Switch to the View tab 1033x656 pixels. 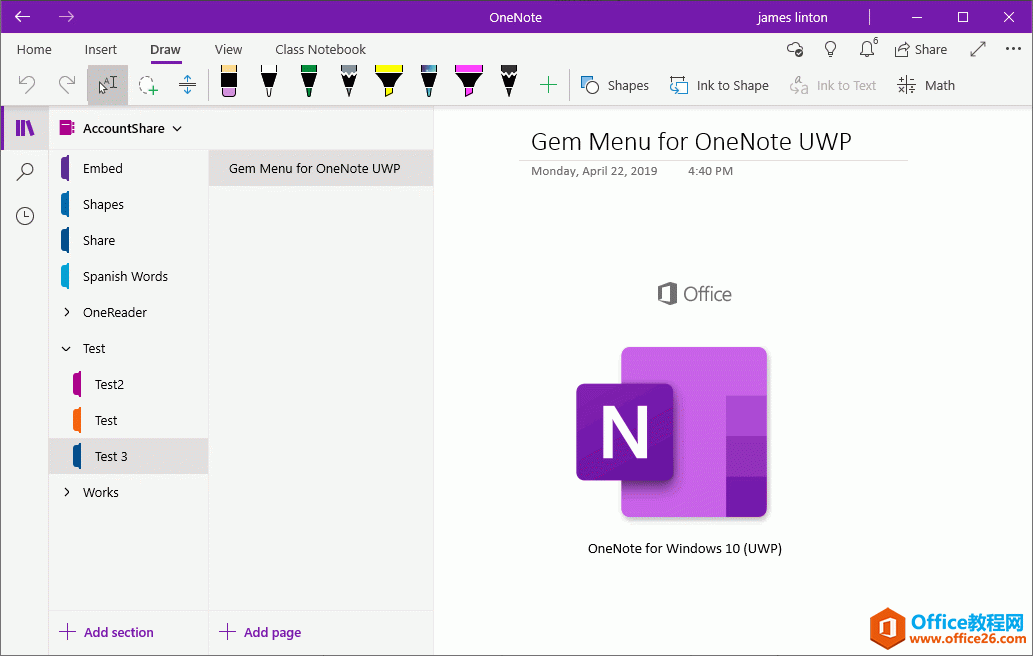click(228, 49)
